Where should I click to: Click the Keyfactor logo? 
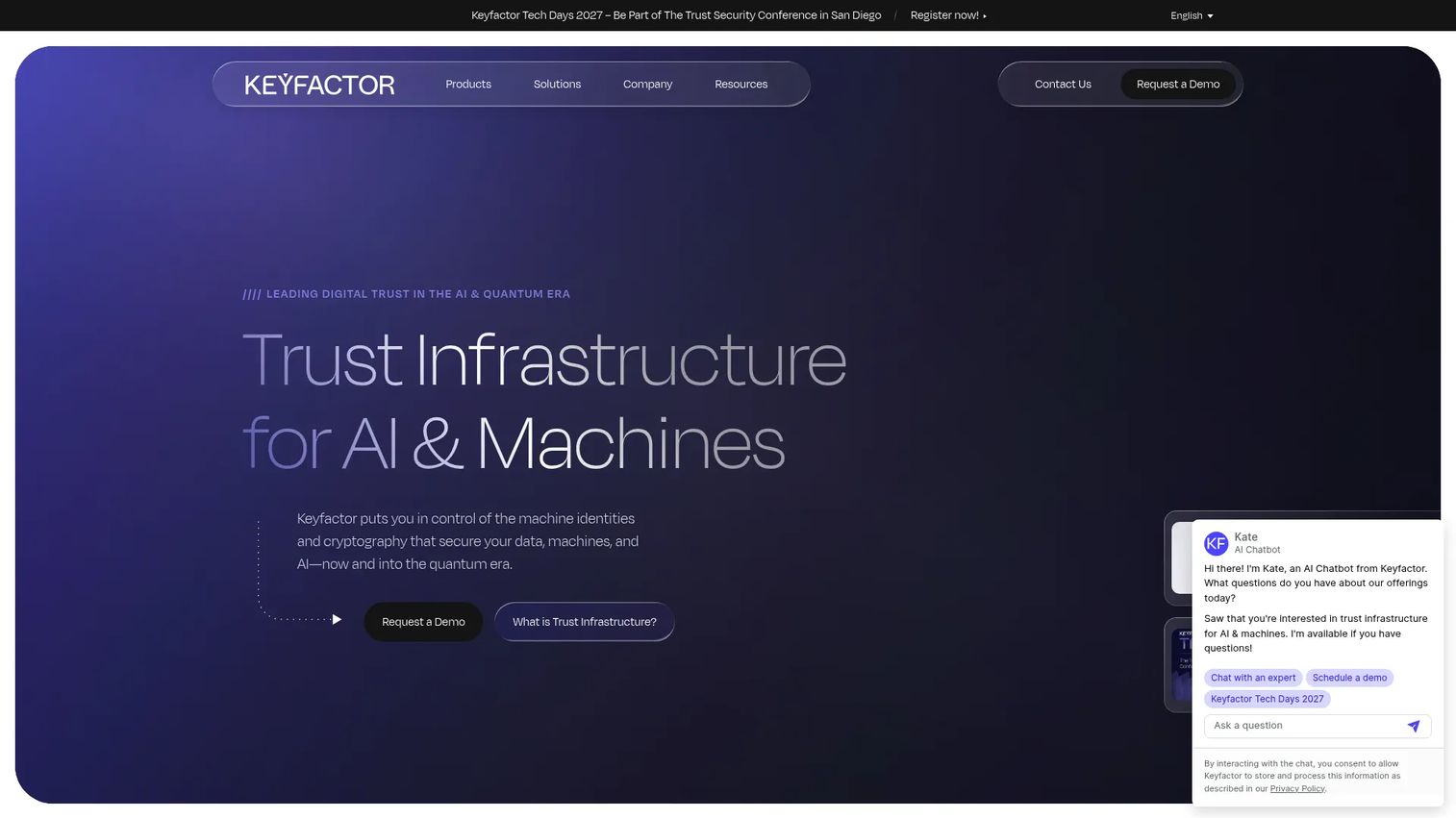pyautogui.click(x=319, y=85)
